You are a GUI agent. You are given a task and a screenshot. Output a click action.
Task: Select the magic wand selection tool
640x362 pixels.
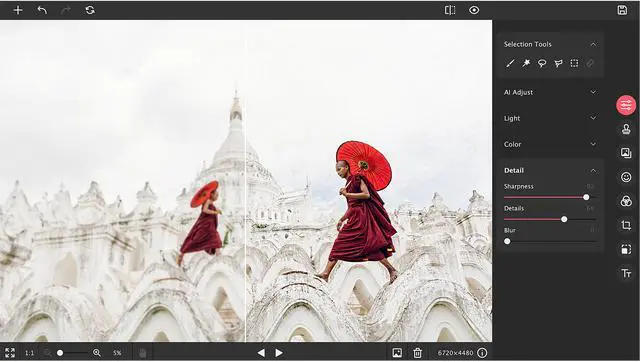(x=526, y=63)
